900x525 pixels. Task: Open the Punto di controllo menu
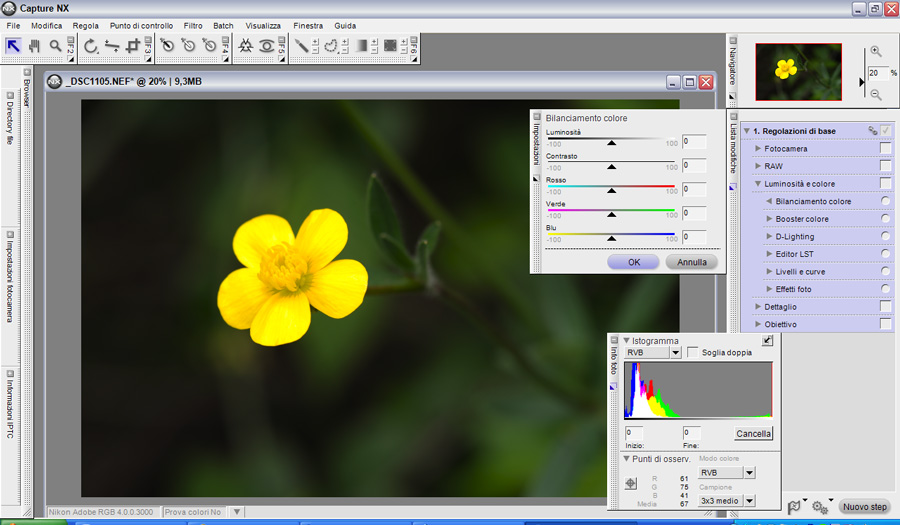(x=141, y=26)
